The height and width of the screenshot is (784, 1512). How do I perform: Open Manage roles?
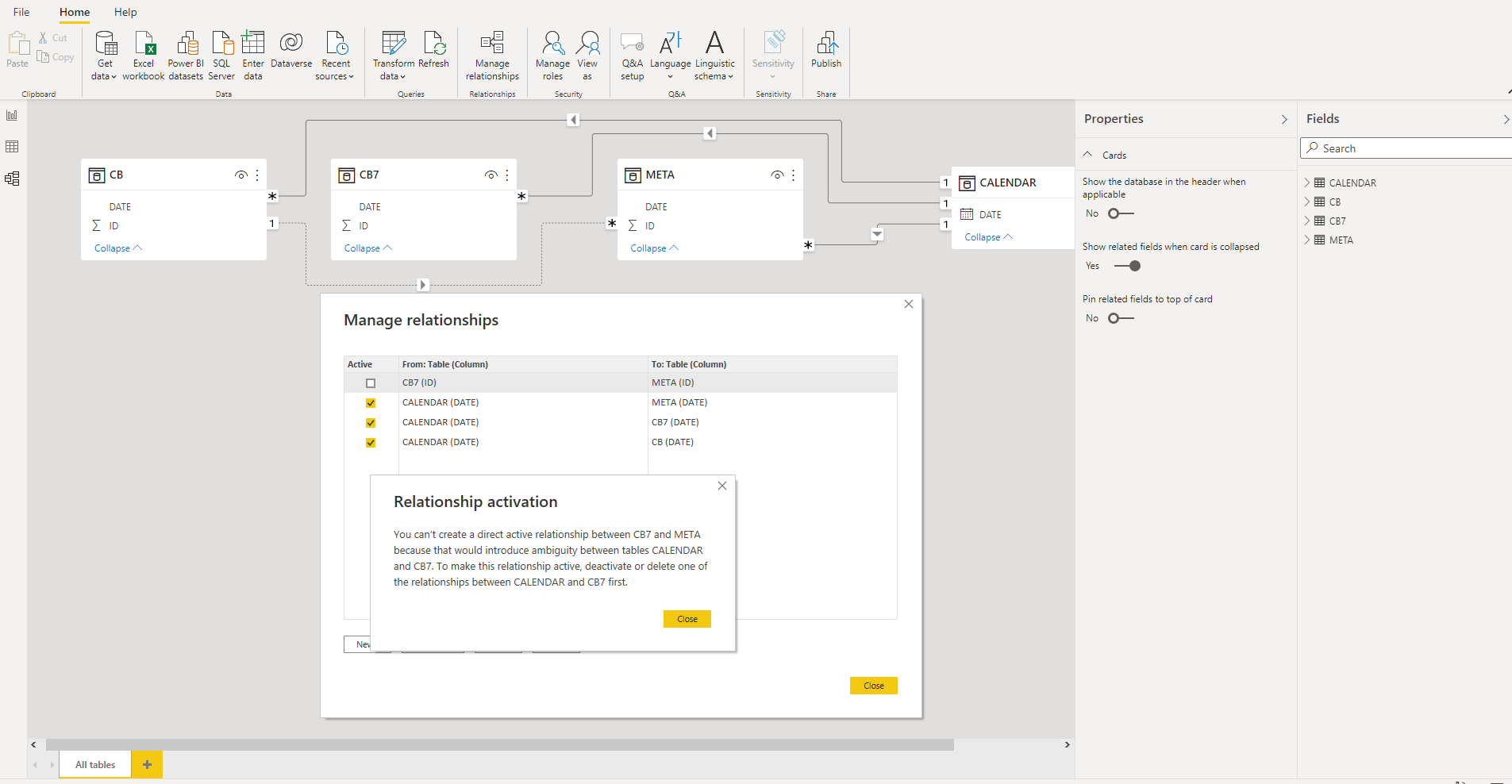point(552,56)
